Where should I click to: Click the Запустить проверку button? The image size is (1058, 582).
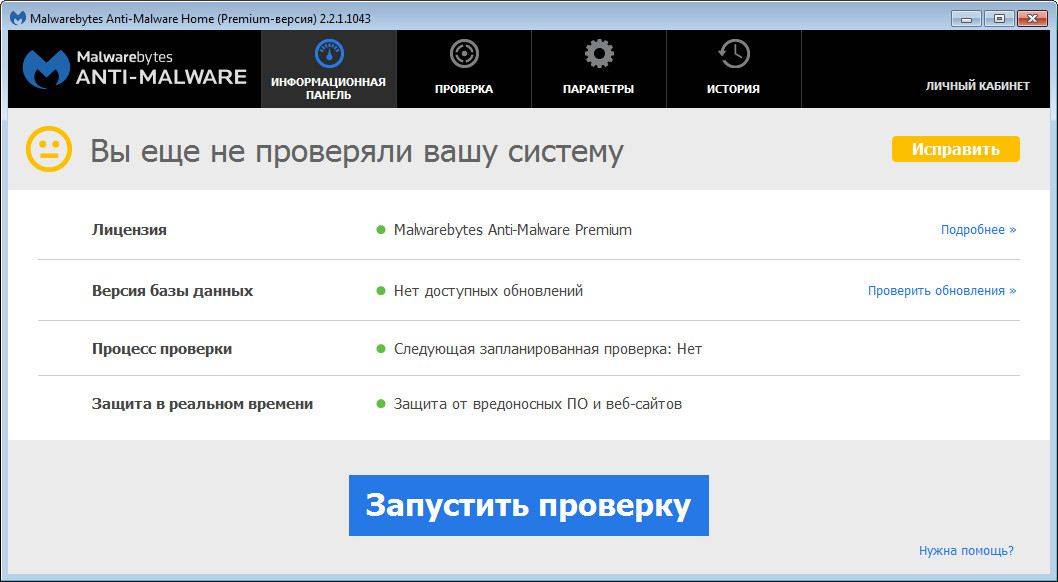[528, 505]
